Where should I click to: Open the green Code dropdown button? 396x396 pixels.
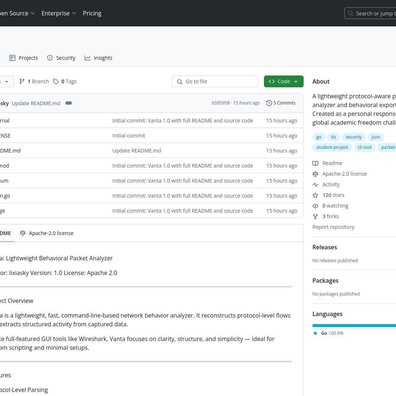click(284, 81)
